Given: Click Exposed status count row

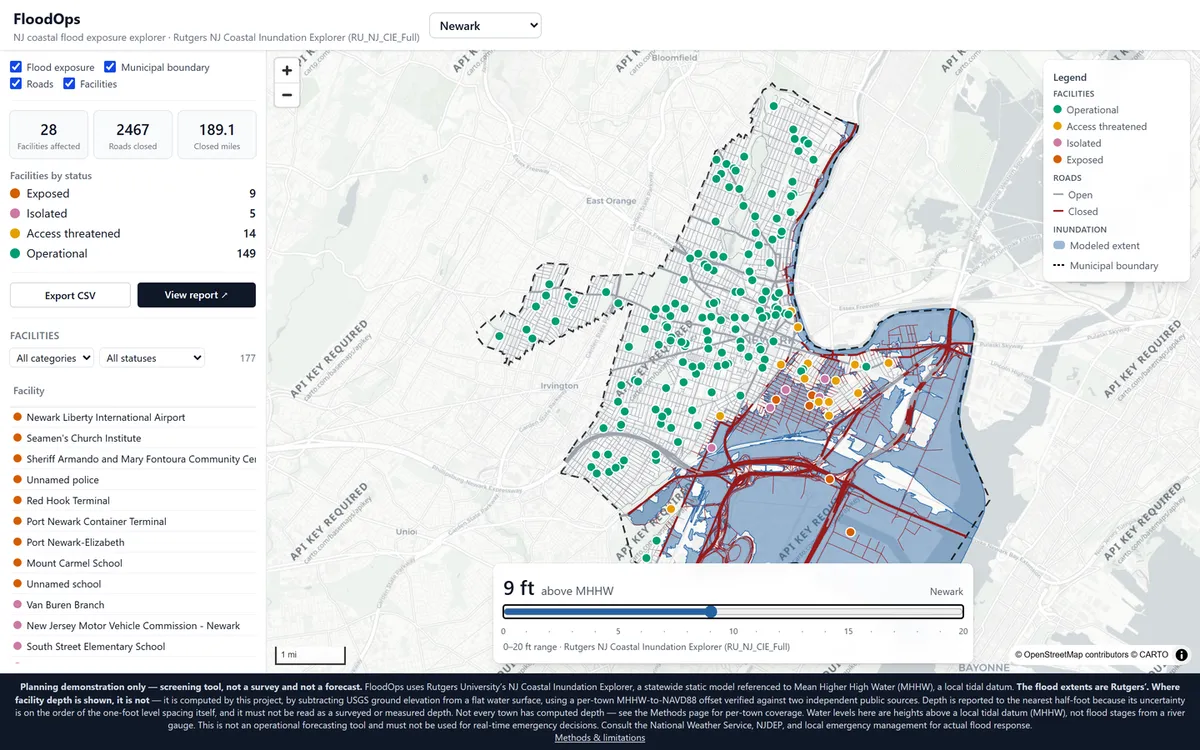Looking at the screenshot, I should [x=133, y=194].
